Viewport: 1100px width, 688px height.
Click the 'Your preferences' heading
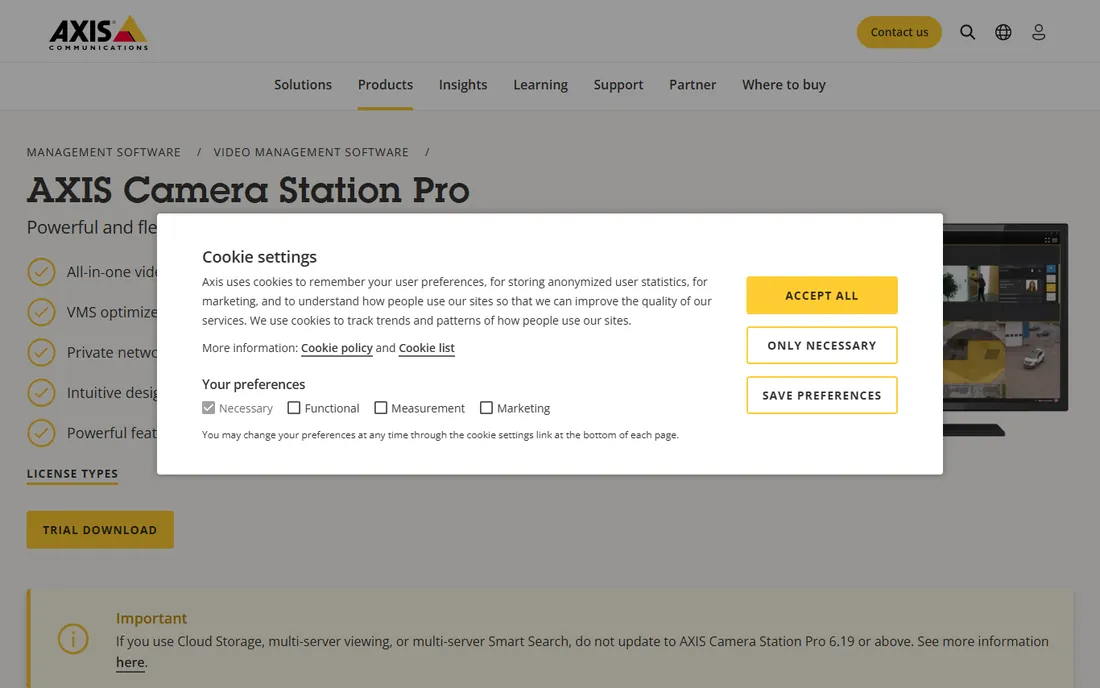pyautogui.click(x=253, y=384)
